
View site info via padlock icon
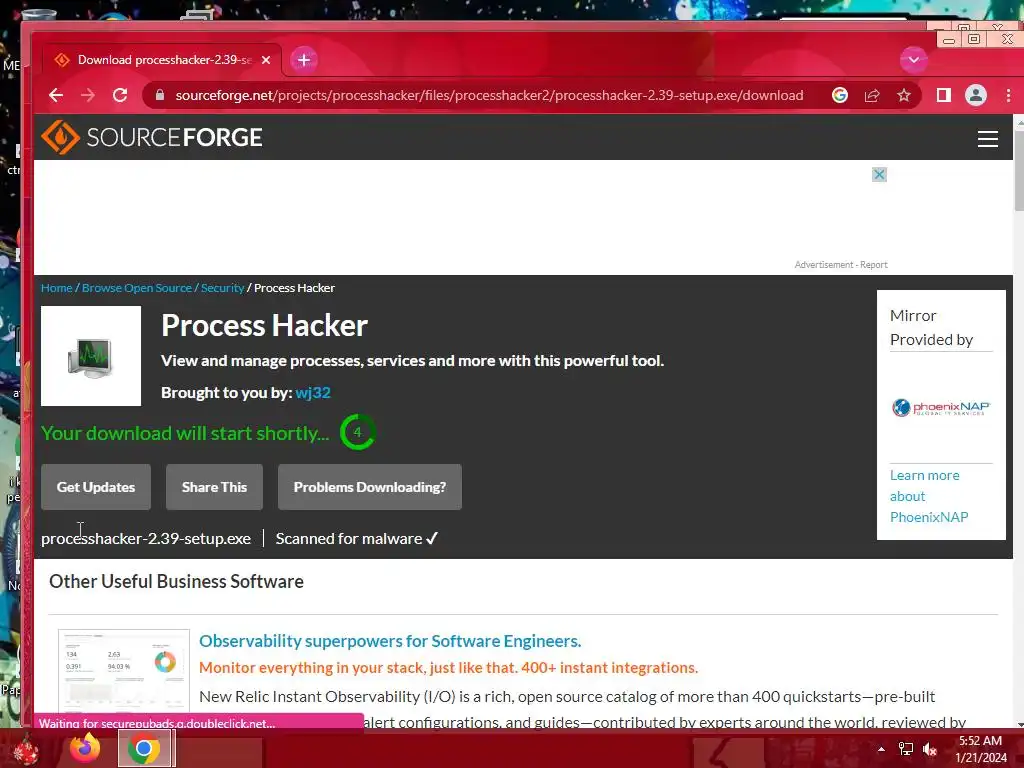pos(159,95)
